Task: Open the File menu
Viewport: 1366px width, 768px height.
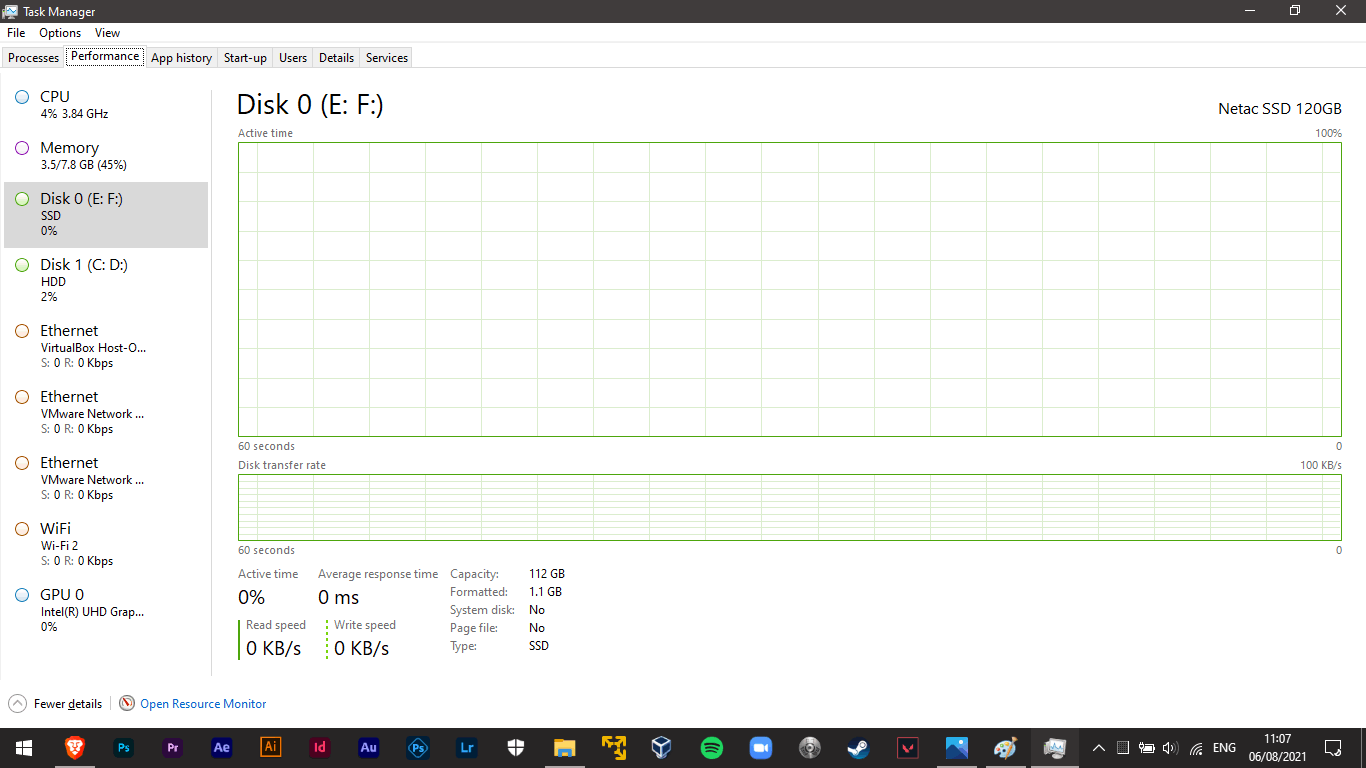Action: click(16, 33)
